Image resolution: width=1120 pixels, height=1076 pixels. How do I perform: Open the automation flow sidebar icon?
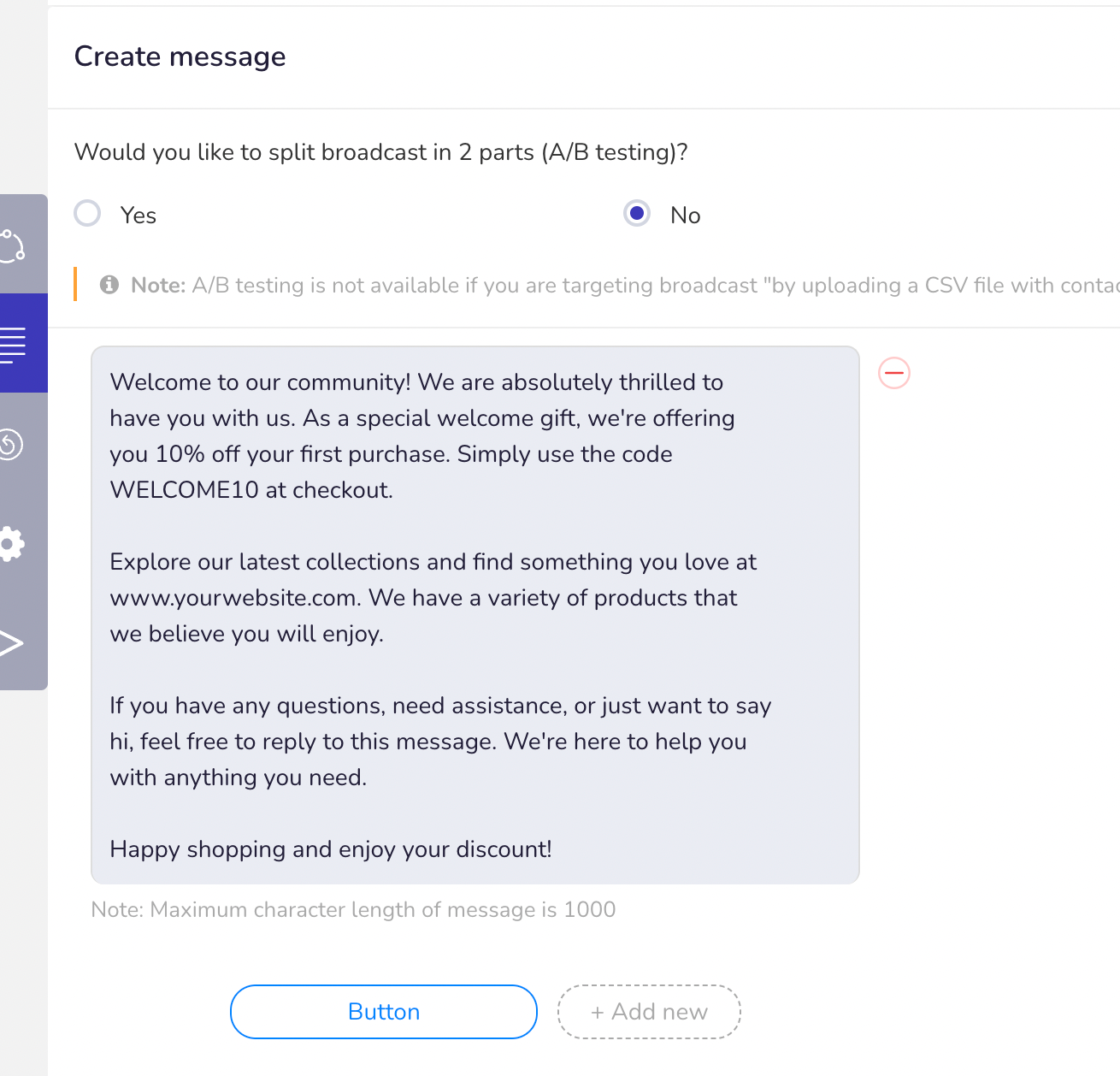(x=12, y=245)
